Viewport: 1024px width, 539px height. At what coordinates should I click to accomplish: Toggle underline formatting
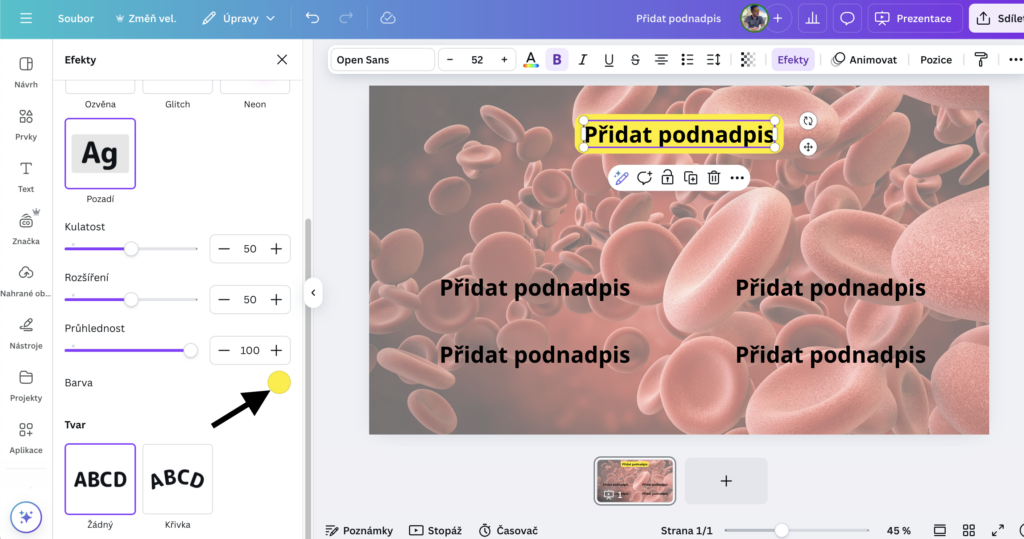609,59
